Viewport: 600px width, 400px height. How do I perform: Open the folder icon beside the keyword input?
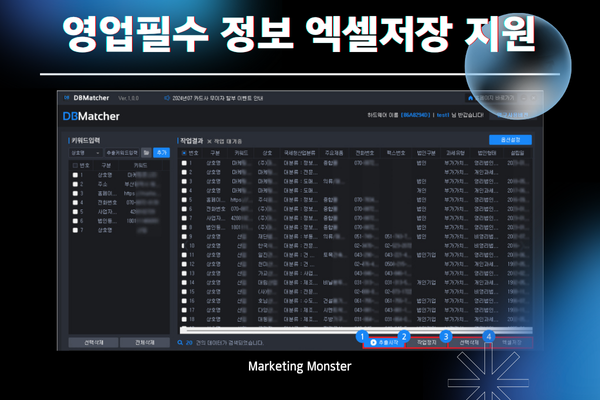[146, 153]
